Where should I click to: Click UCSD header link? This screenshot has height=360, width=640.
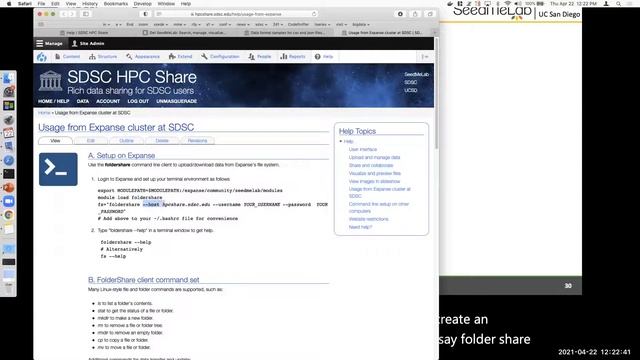(x=411, y=90)
